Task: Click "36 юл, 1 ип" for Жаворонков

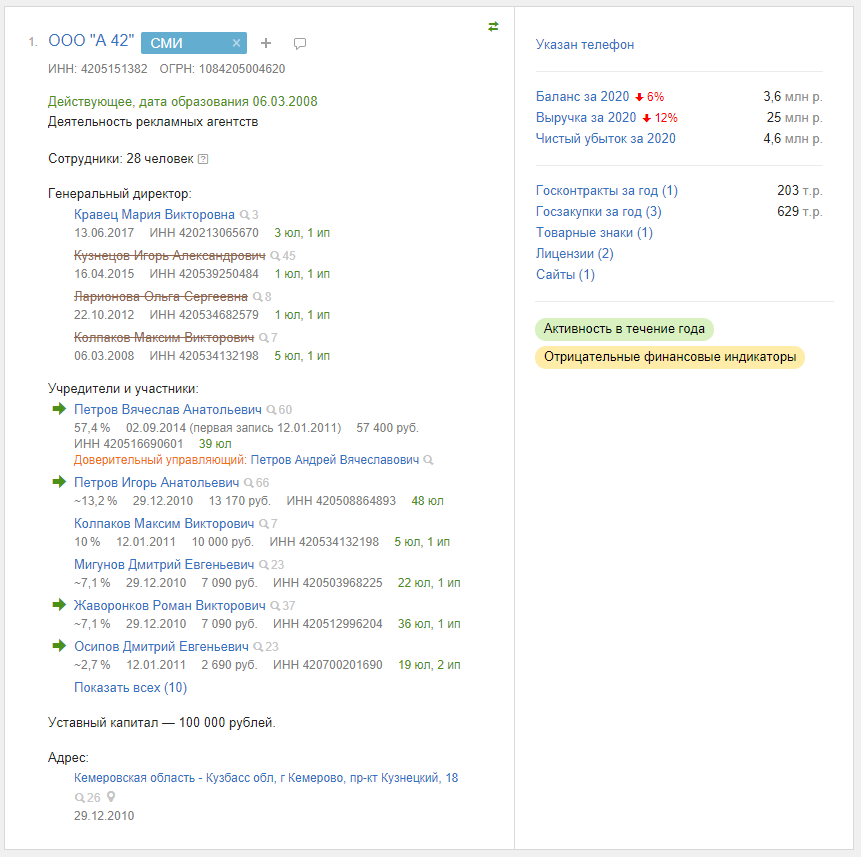Action: 429,624
